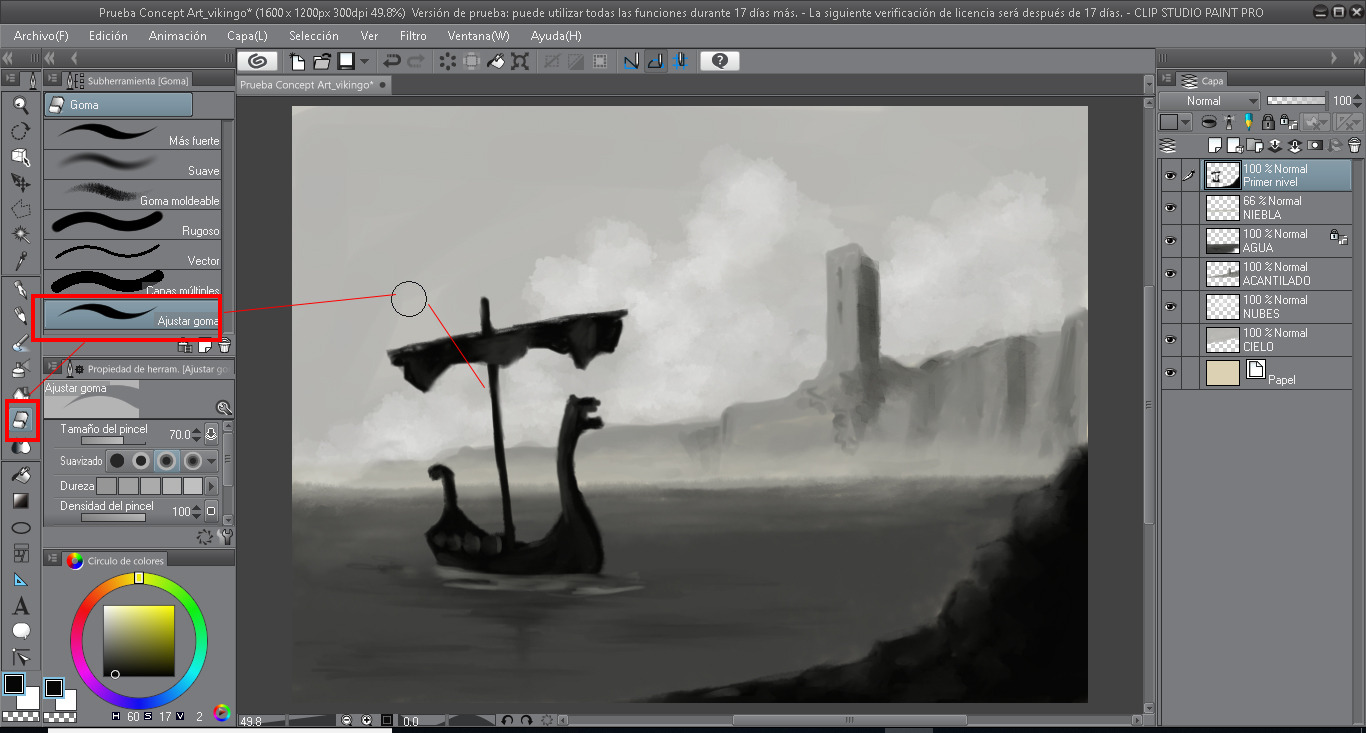Select the Pencil tool
Screen dimensions: 1366x733
coord(20,316)
